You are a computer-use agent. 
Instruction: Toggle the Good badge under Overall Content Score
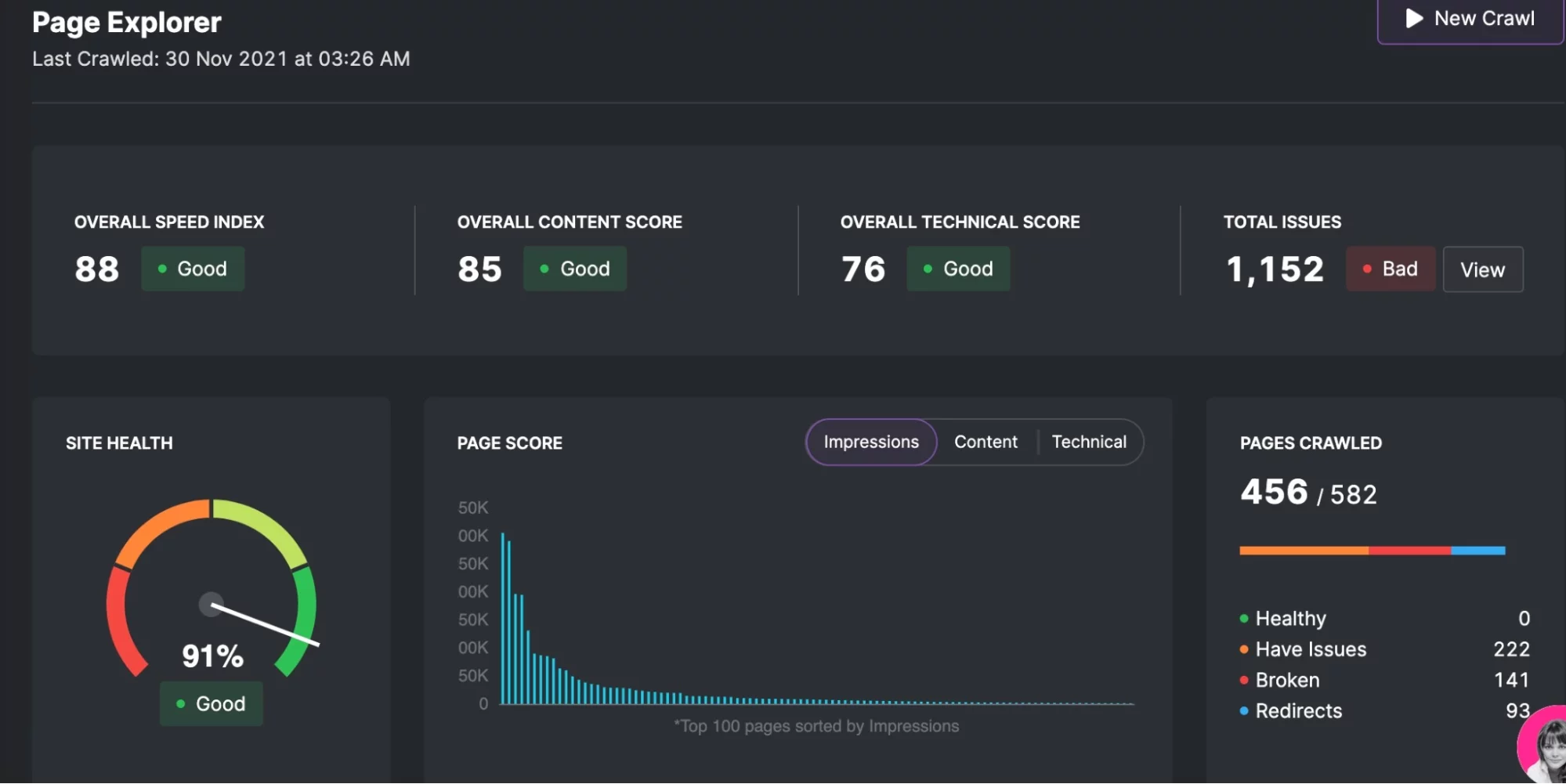coord(575,269)
